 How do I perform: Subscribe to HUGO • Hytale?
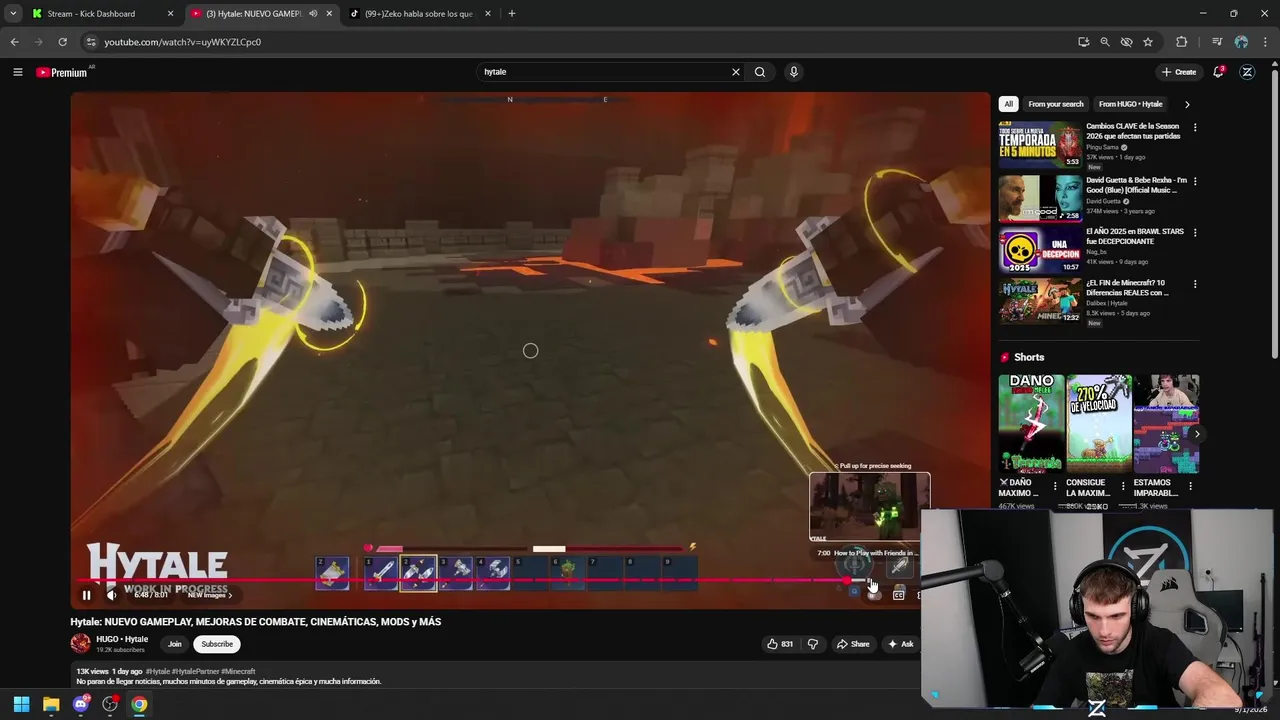(x=217, y=644)
